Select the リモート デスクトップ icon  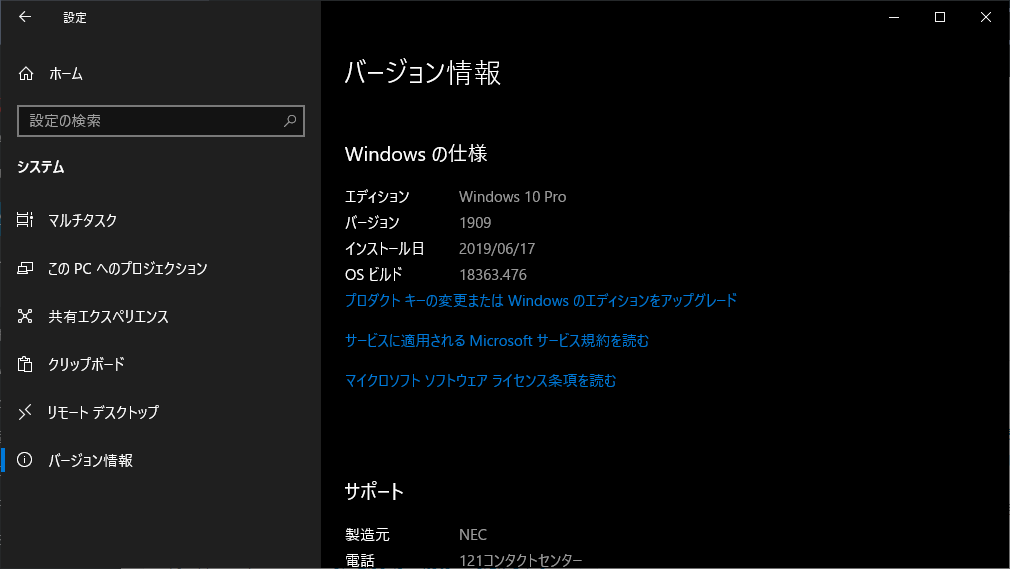(24, 412)
